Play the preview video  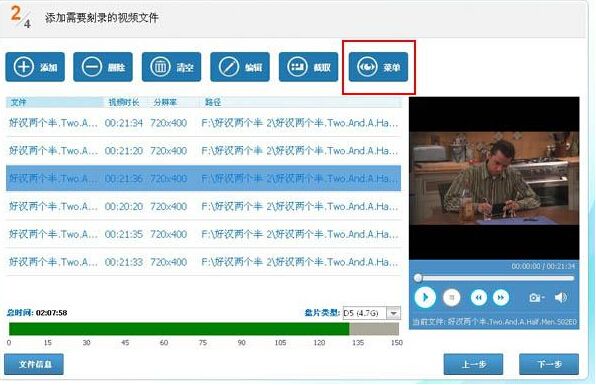click(x=425, y=297)
